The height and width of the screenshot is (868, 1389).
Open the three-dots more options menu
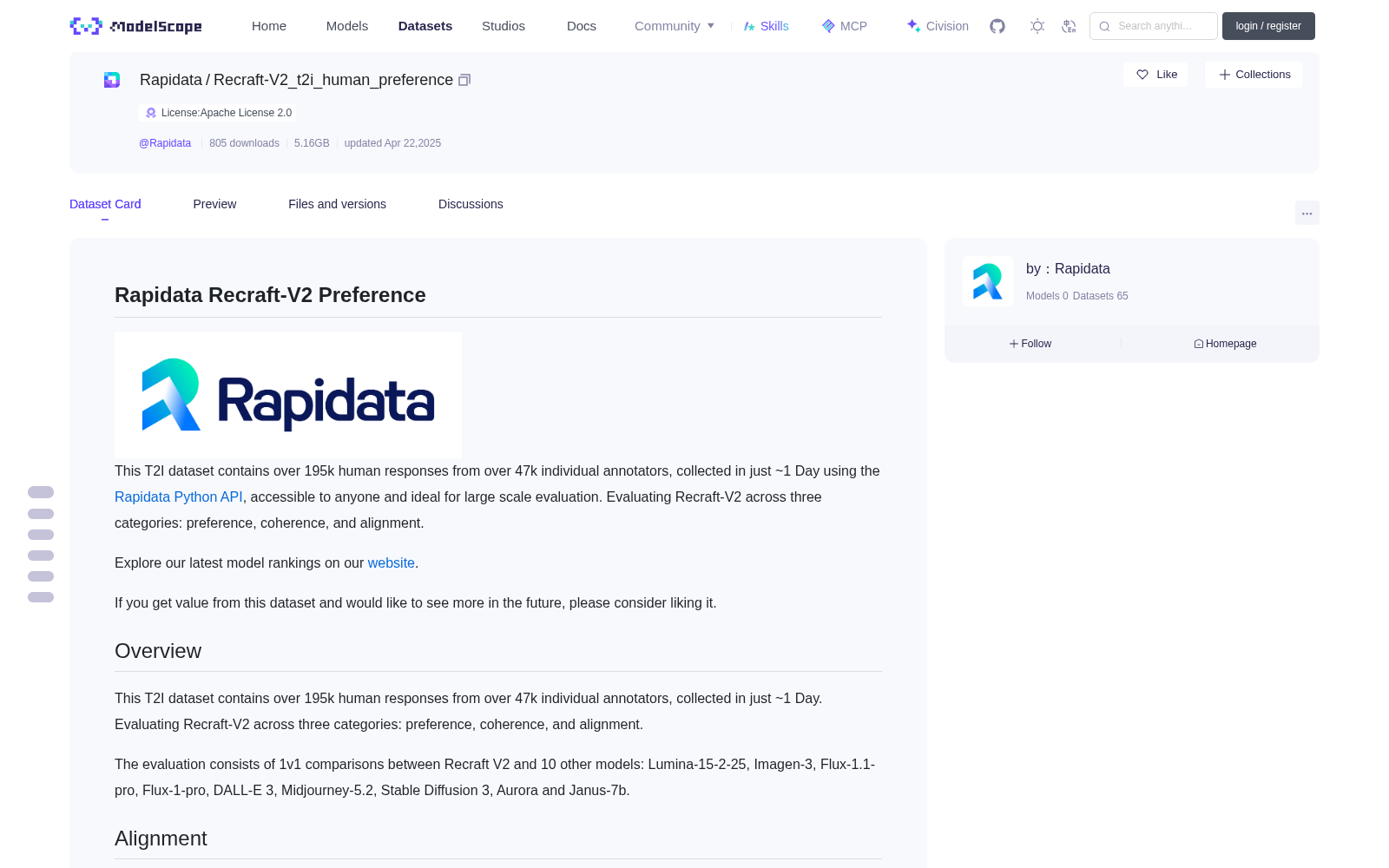tap(1307, 213)
